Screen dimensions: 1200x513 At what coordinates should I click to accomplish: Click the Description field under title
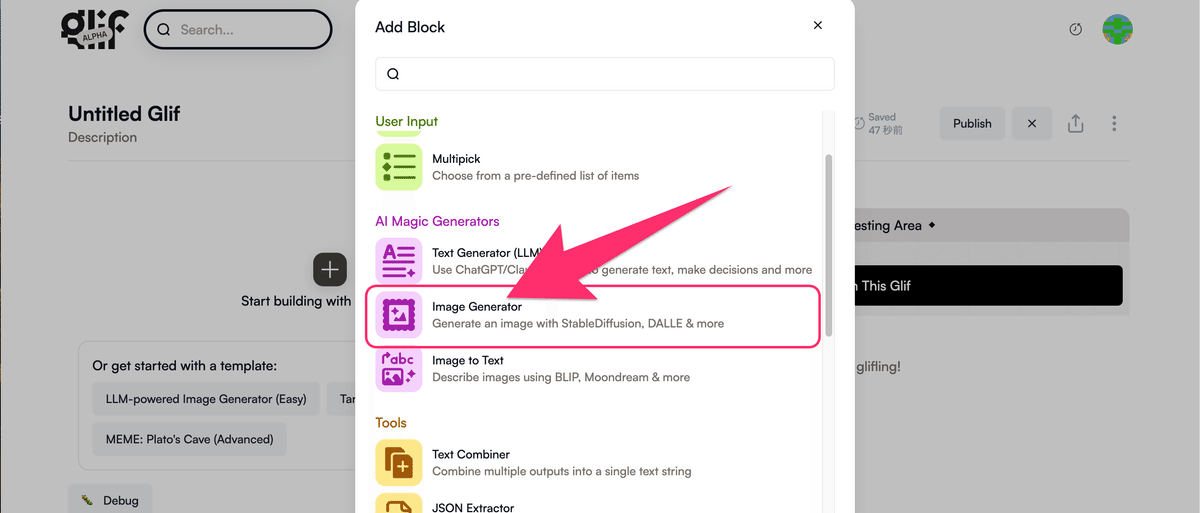point(103,137)
